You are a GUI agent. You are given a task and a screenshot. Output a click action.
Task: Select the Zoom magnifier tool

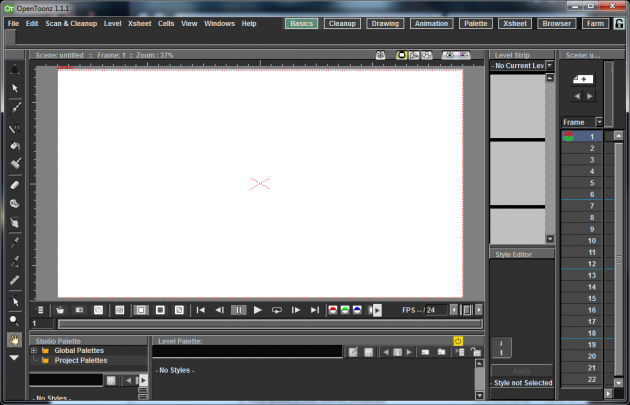click(14, 320)
